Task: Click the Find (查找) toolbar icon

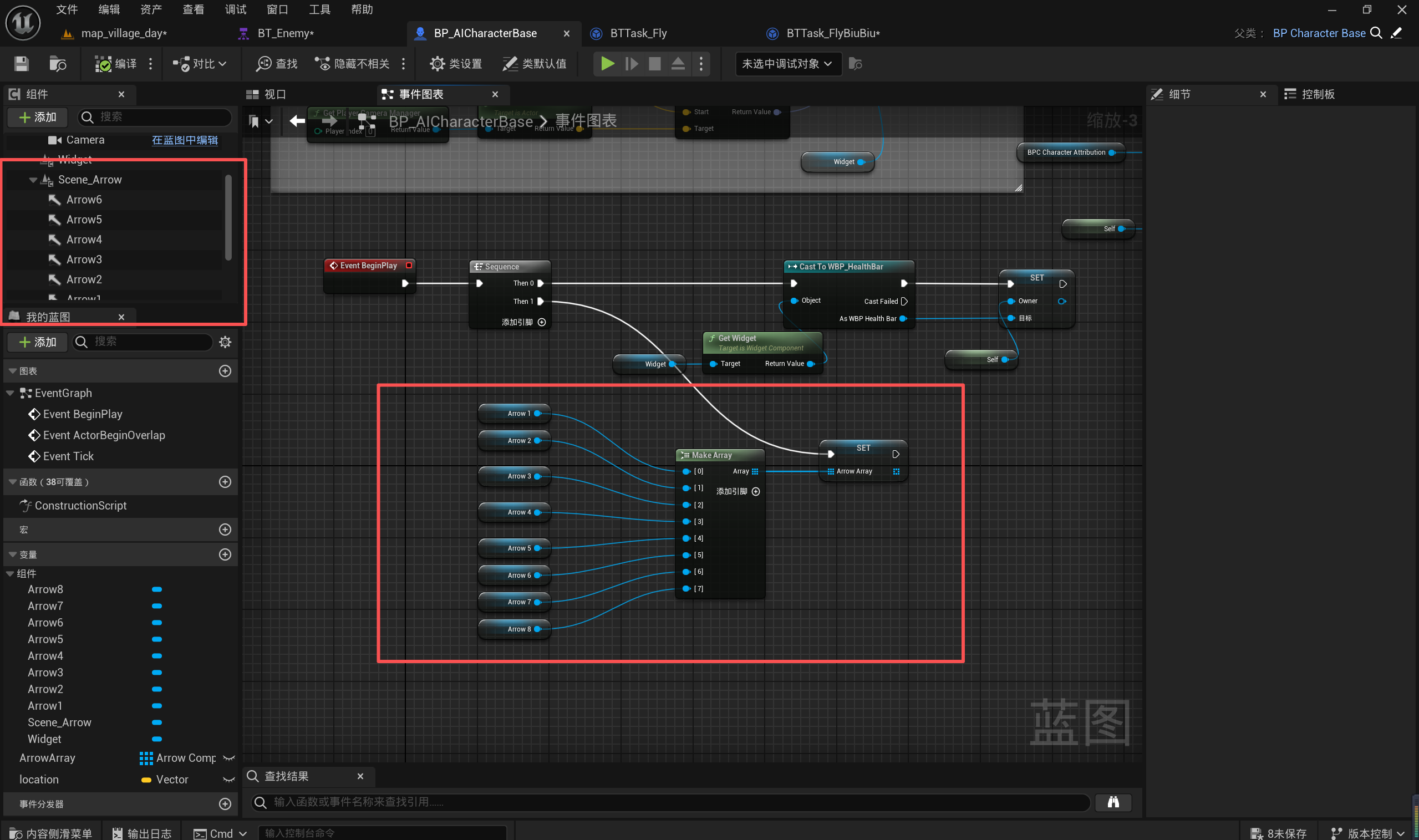Action: [x=276, y=64]
